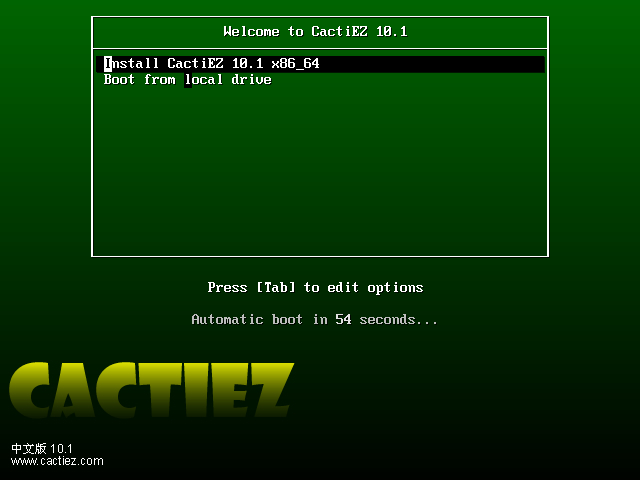640x480 pixels.
Task: Click the yellow CACTIEZ logo
Action: pyautogui.click(x=151, y=390)
